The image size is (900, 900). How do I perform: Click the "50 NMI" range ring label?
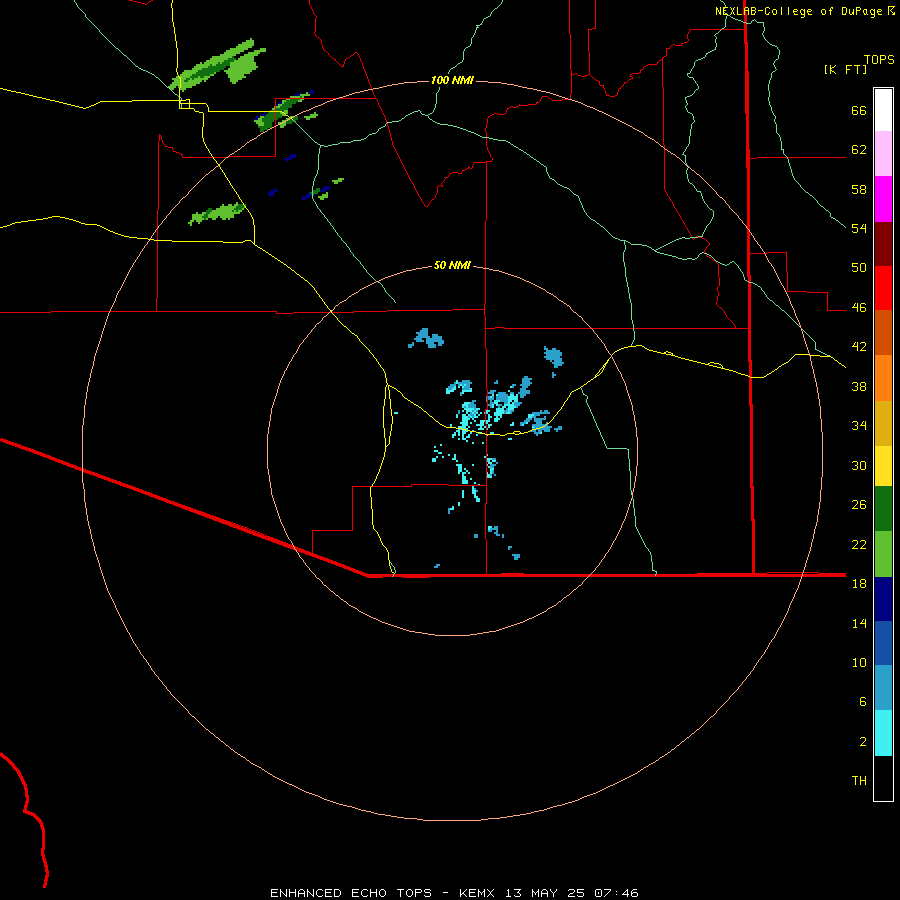[452, 265]
